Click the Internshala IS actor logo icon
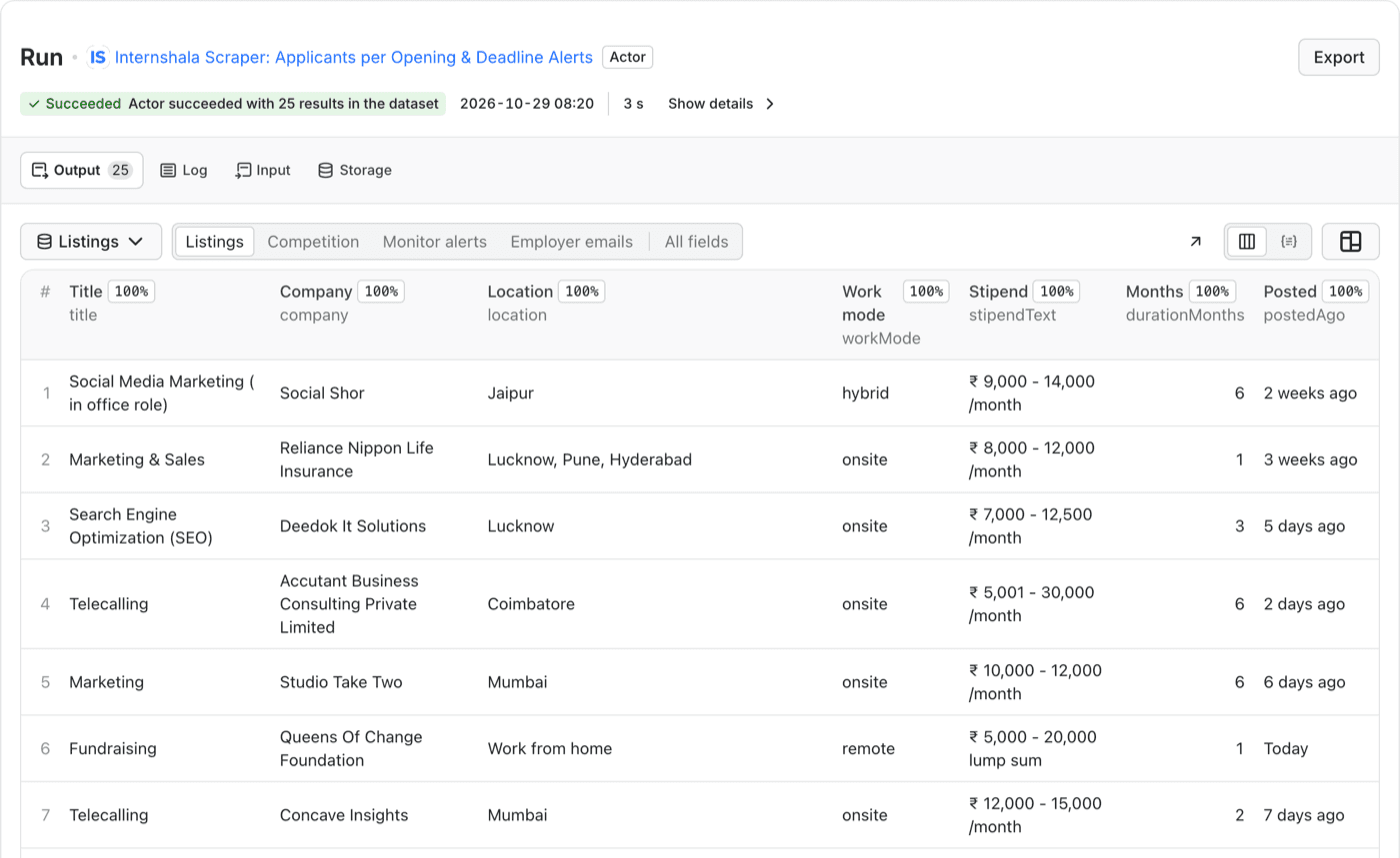1400x858 pixels. point(98,57)
